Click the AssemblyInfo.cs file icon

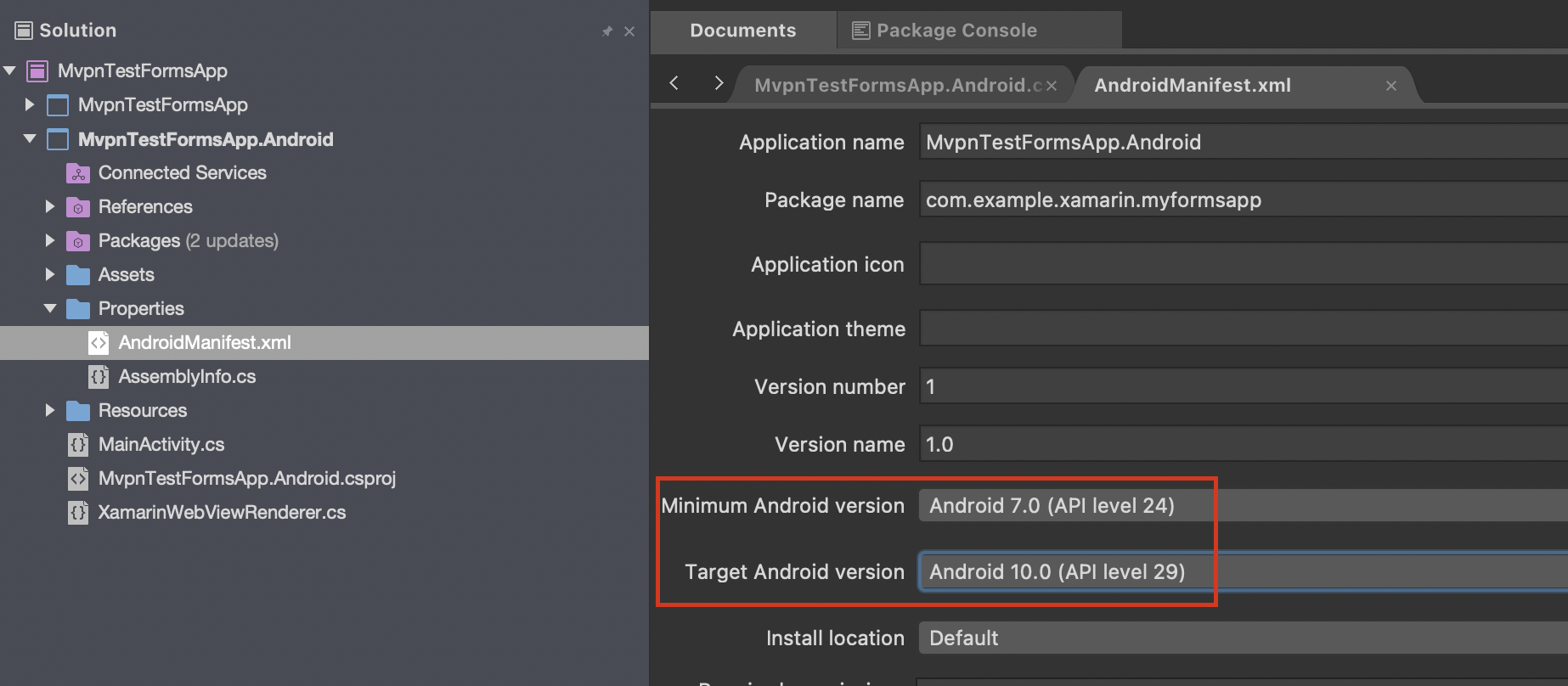99,377
